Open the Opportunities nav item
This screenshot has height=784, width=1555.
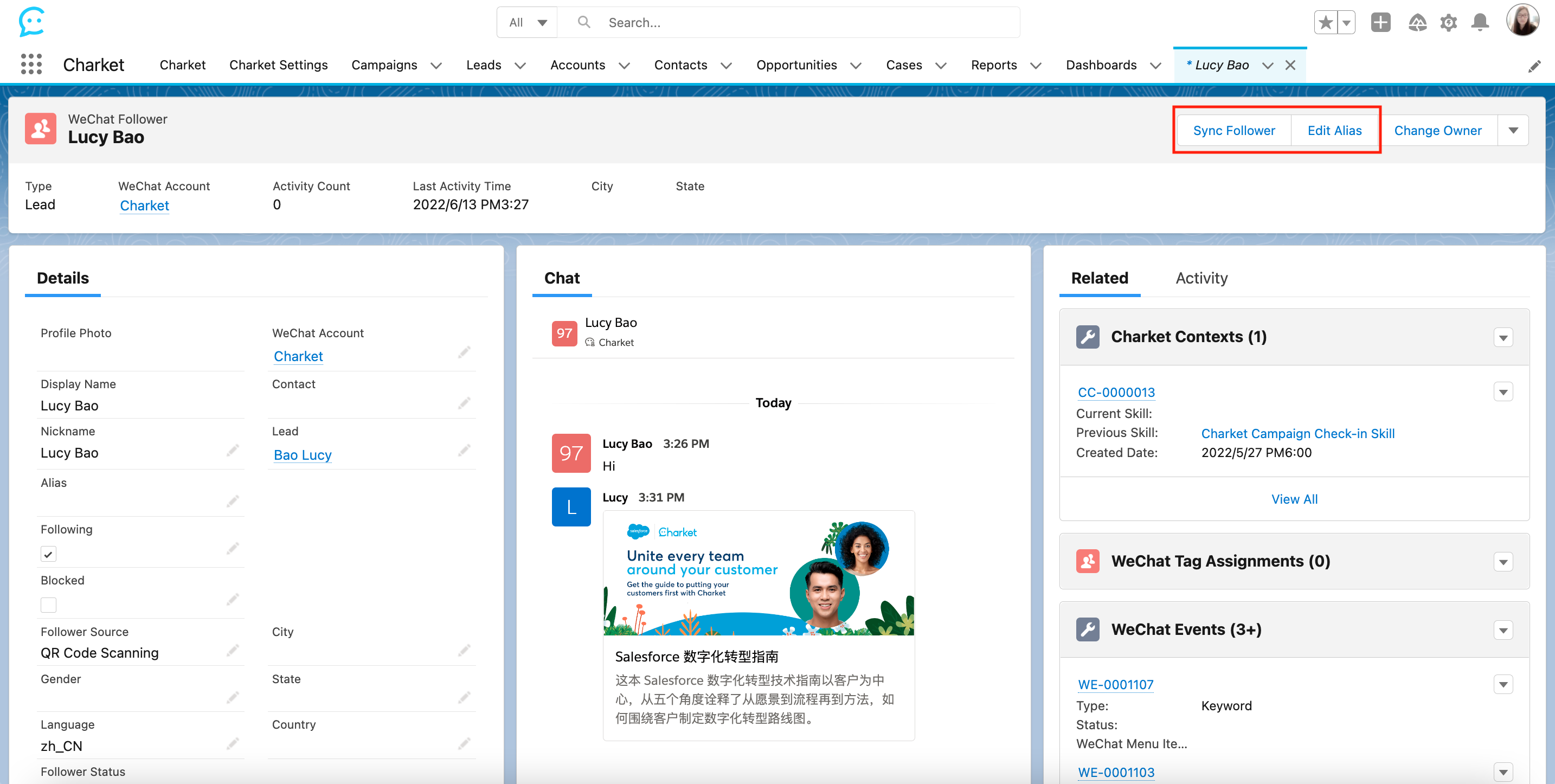(x=796, y=65)
